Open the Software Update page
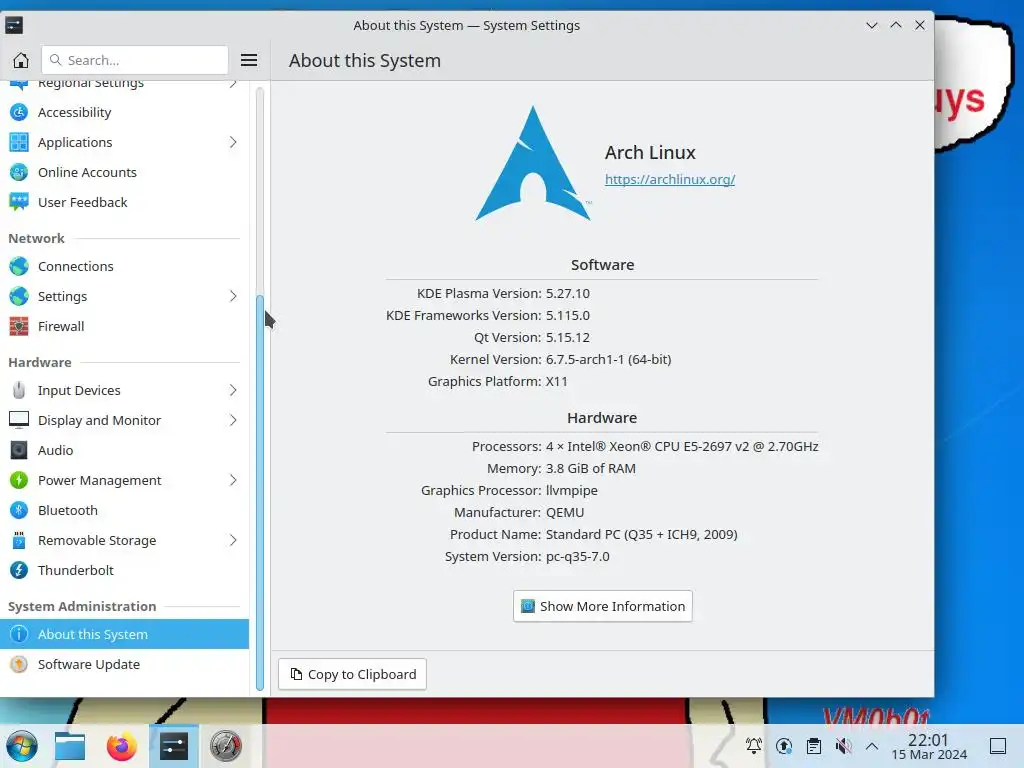1024x768 pixels. (125, 664)
